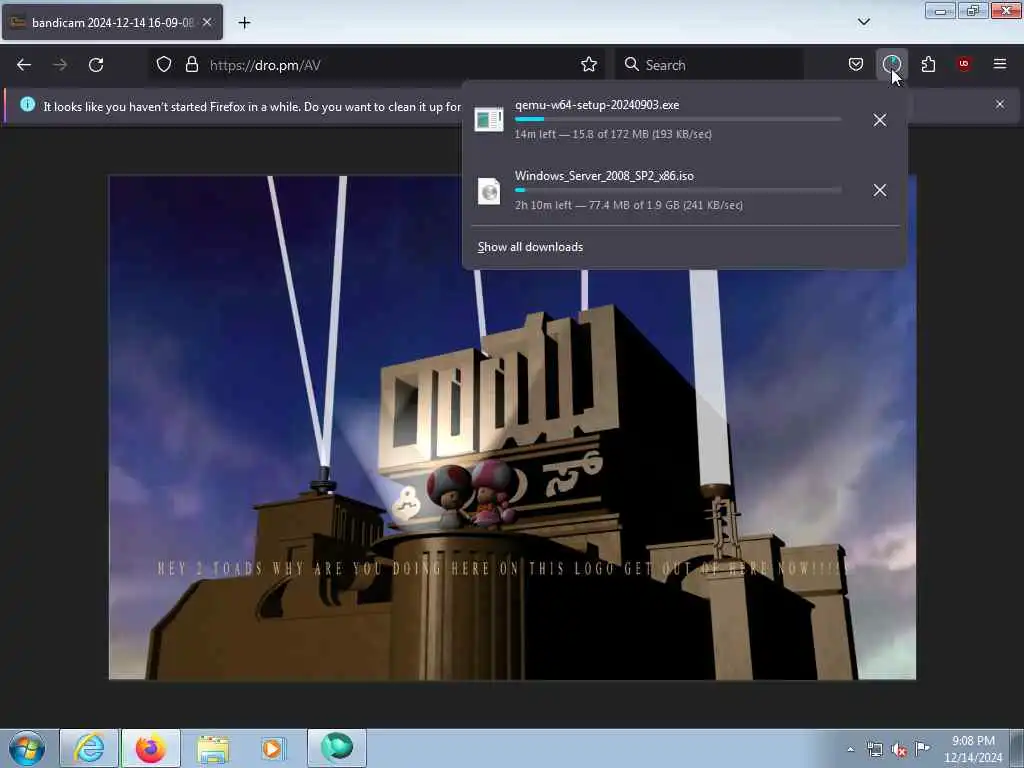Dismiss the Firefox refresh notification bar
This screenshot has width=1024, height=768.
pyautogui.click(x=999, y=104)
